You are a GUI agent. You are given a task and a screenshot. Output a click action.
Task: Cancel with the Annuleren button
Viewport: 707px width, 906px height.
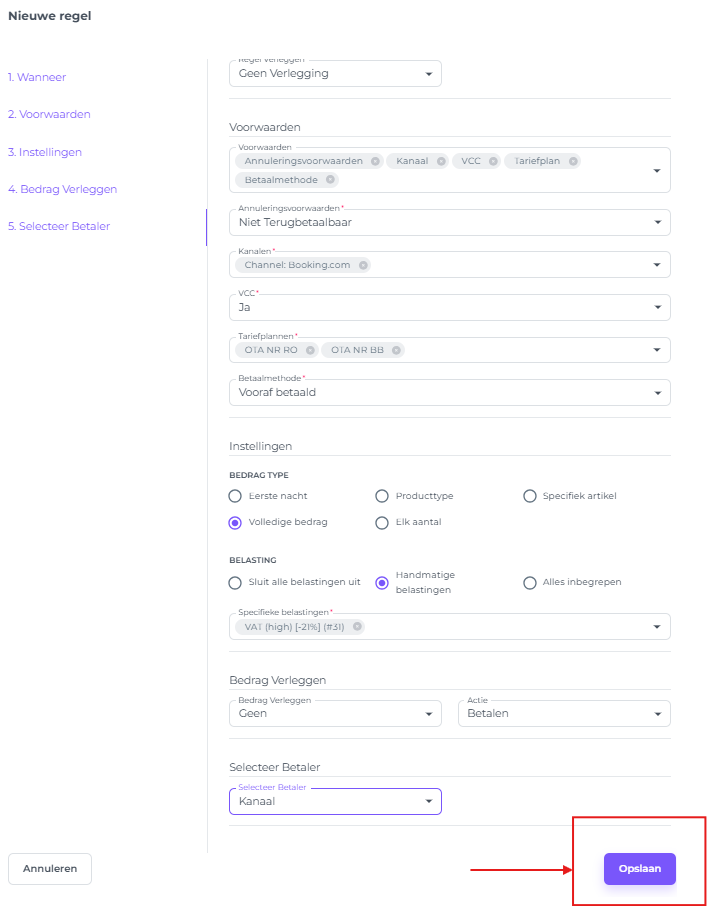(50, 869)
